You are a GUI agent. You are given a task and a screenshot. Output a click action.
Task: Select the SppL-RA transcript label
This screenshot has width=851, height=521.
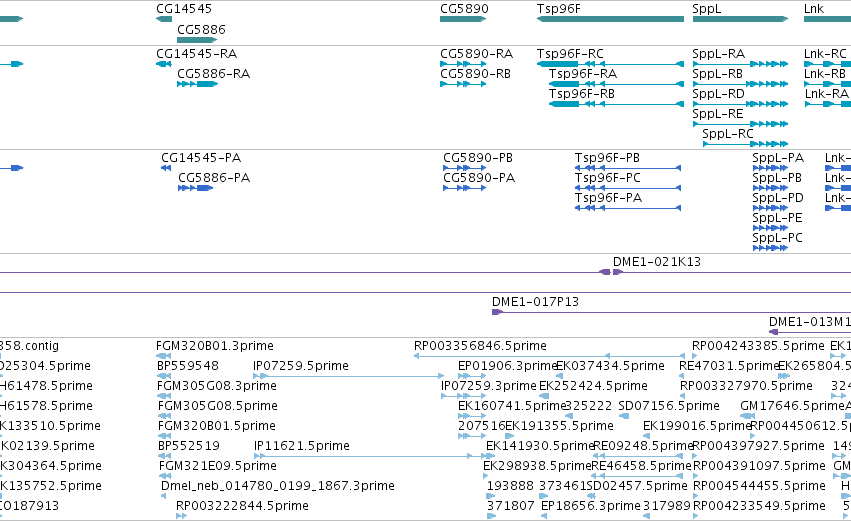pos(719,54)
